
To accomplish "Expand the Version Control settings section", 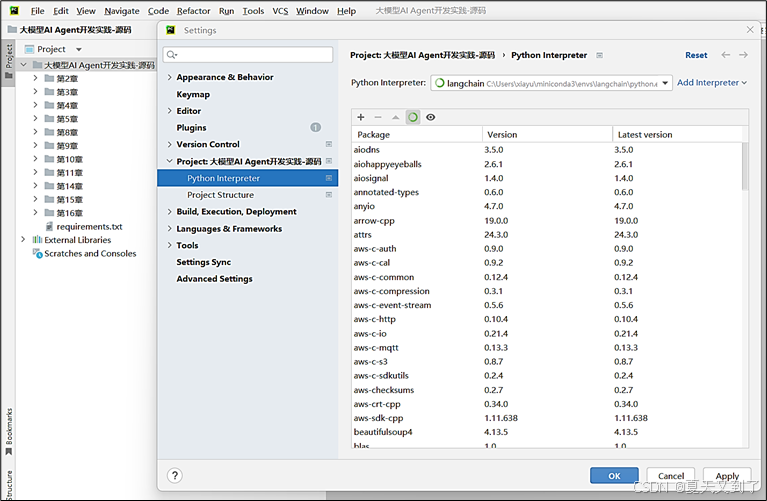I will tap(170, 144).
